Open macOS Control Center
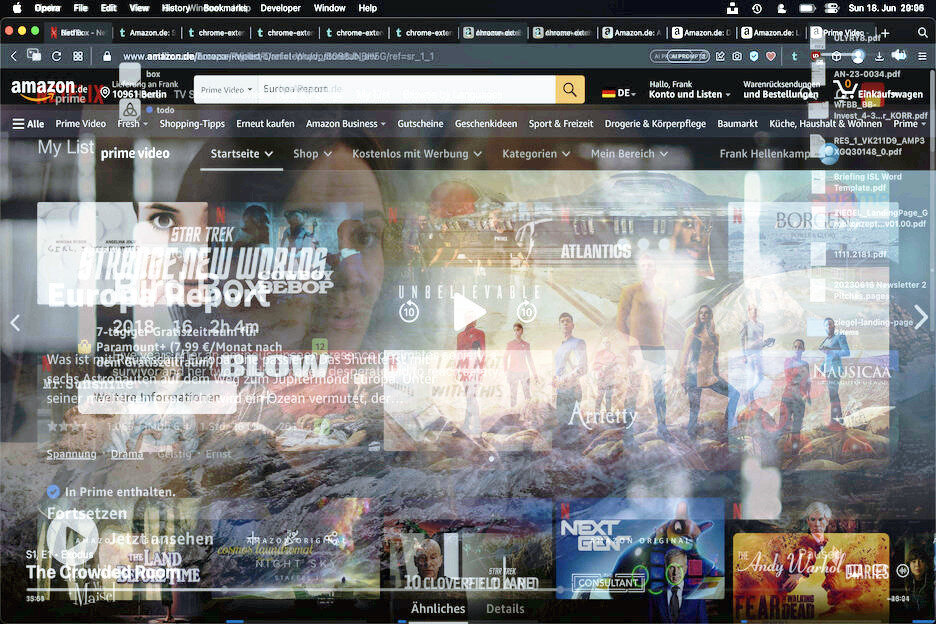This screenshot has width=936, height=624. (x=832, y=8)
